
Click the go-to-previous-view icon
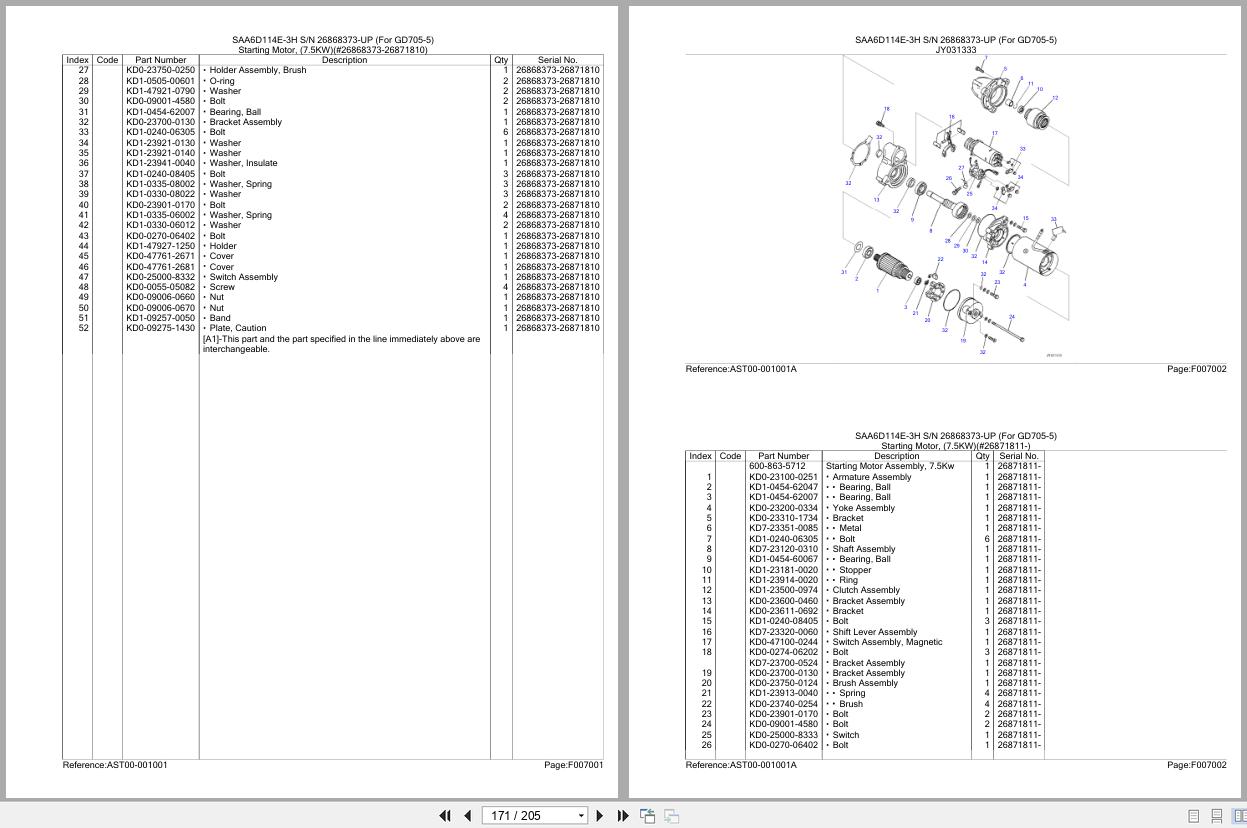(648, 816)
